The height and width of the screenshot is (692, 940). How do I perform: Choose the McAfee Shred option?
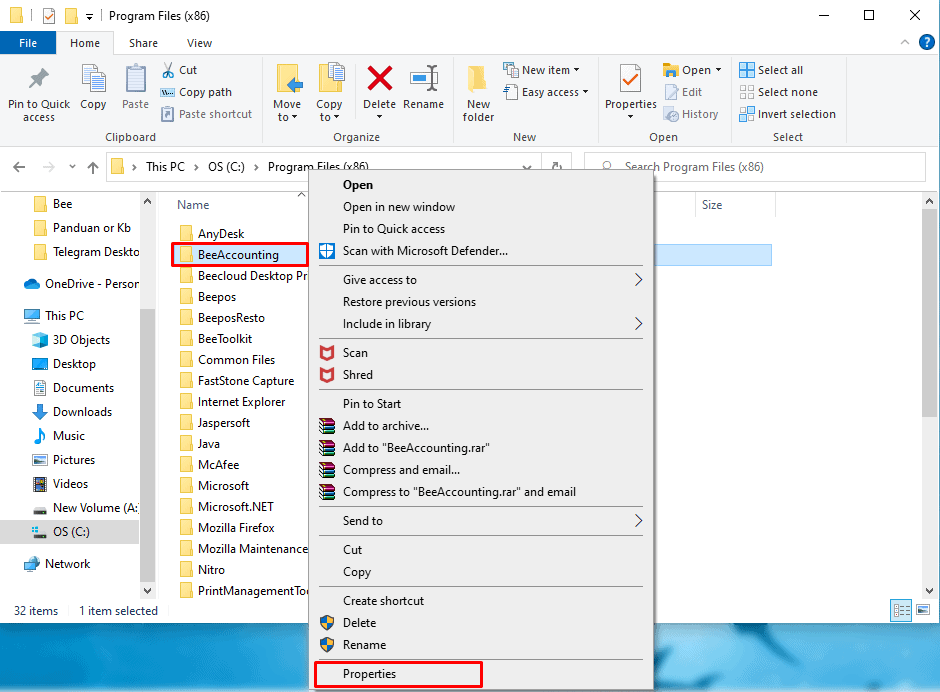(x=358, y=375)
